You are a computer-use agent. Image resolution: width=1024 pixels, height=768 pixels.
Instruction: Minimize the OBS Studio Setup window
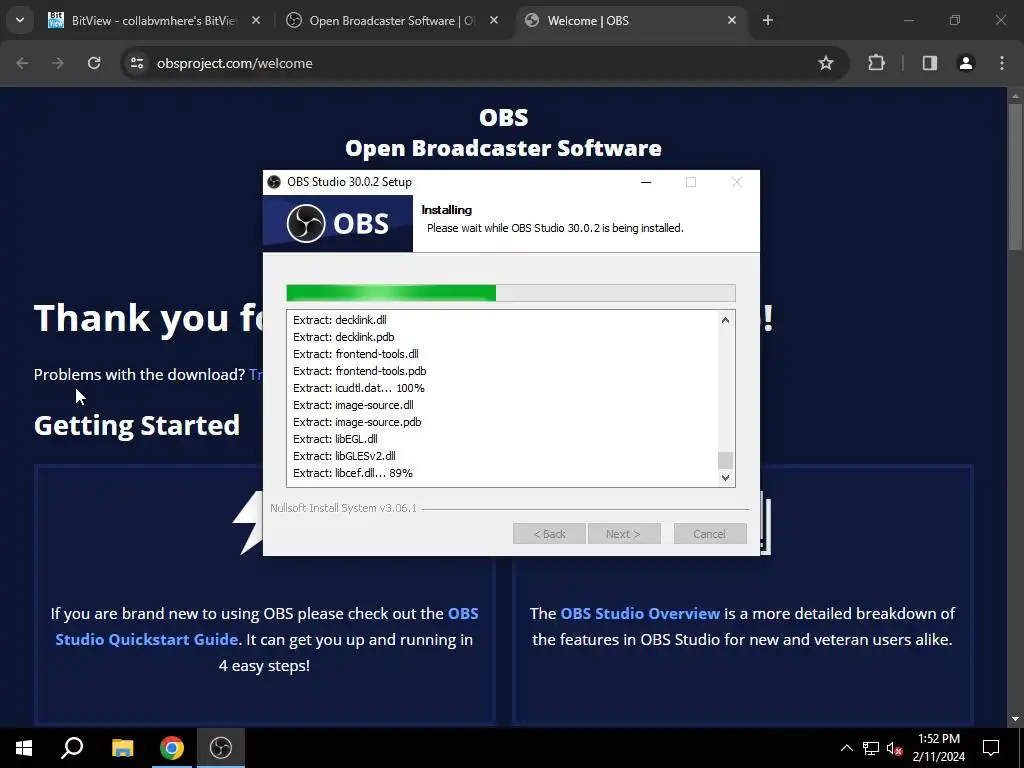click(x=646, y=182)
